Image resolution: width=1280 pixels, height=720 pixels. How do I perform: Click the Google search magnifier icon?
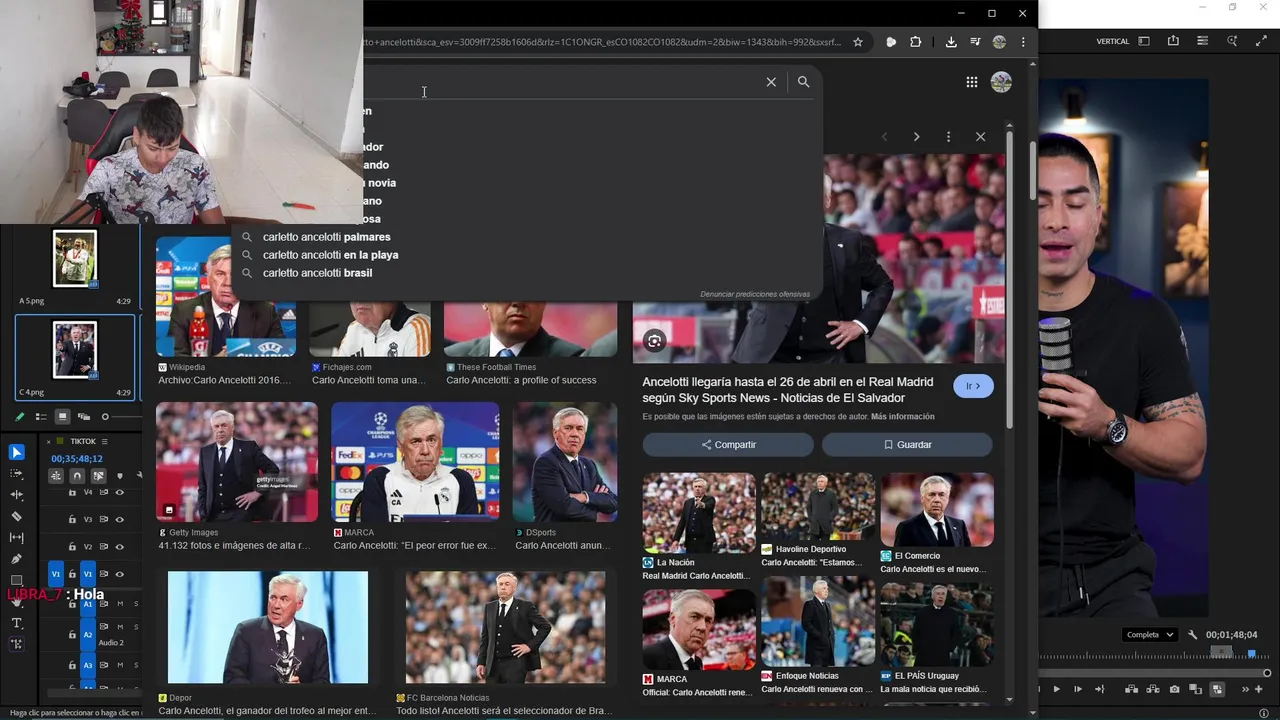click(x=803, y=82)
